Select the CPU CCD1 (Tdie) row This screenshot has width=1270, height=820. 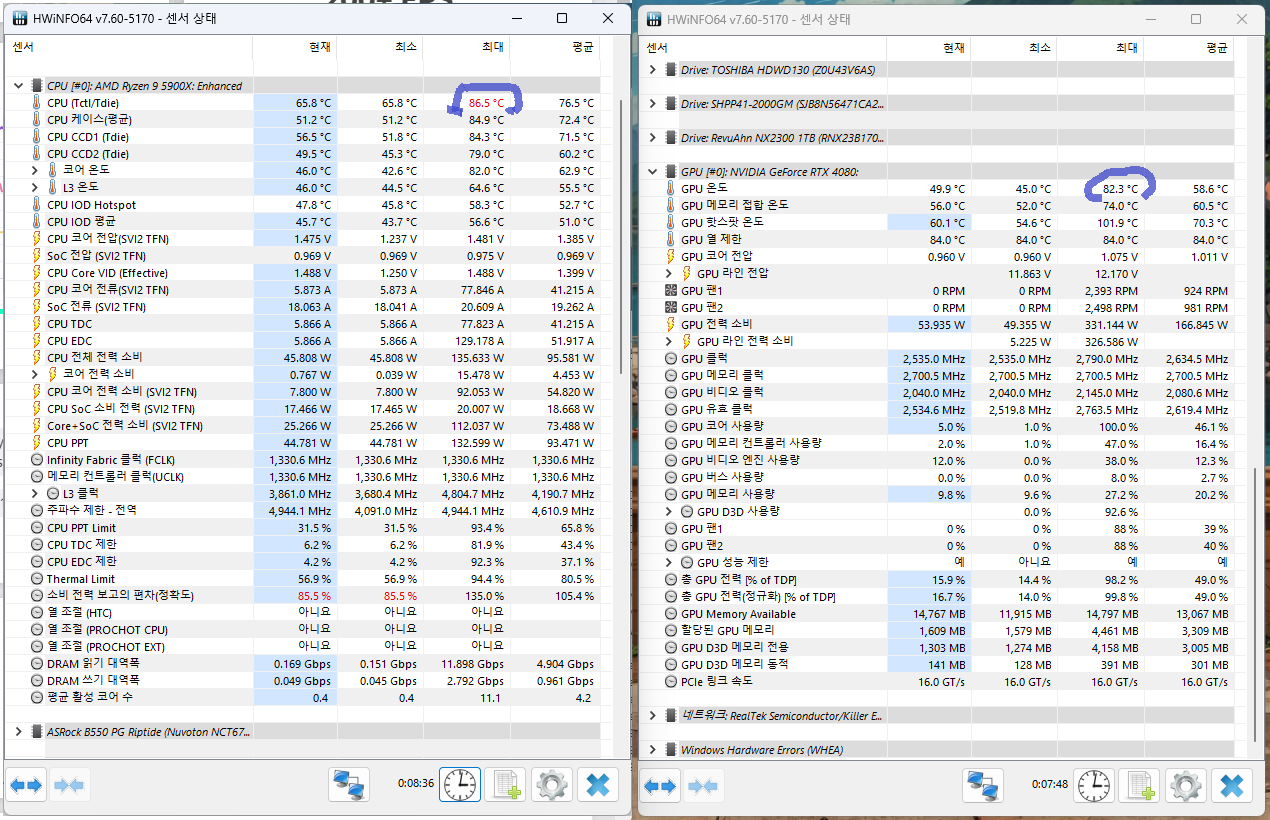tap(303, 137)
